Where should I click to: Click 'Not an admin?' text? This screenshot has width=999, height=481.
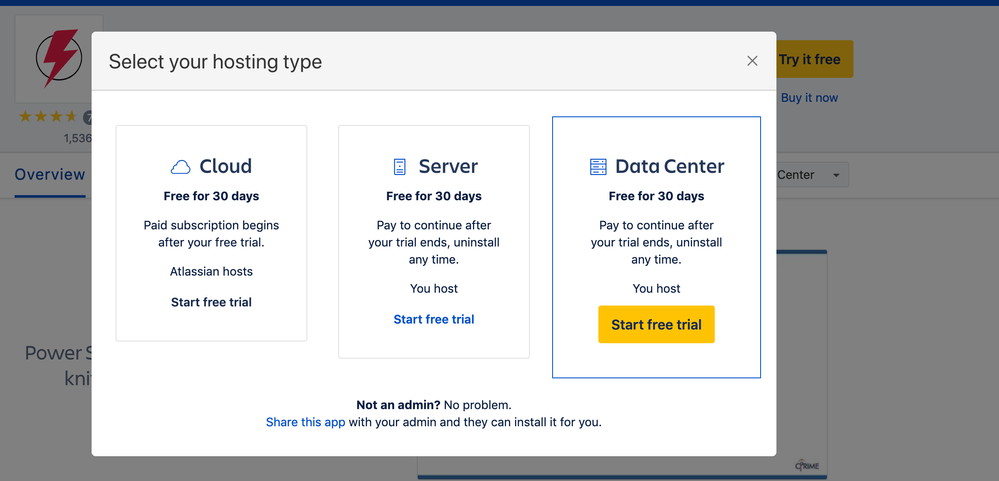pos(398,405)
